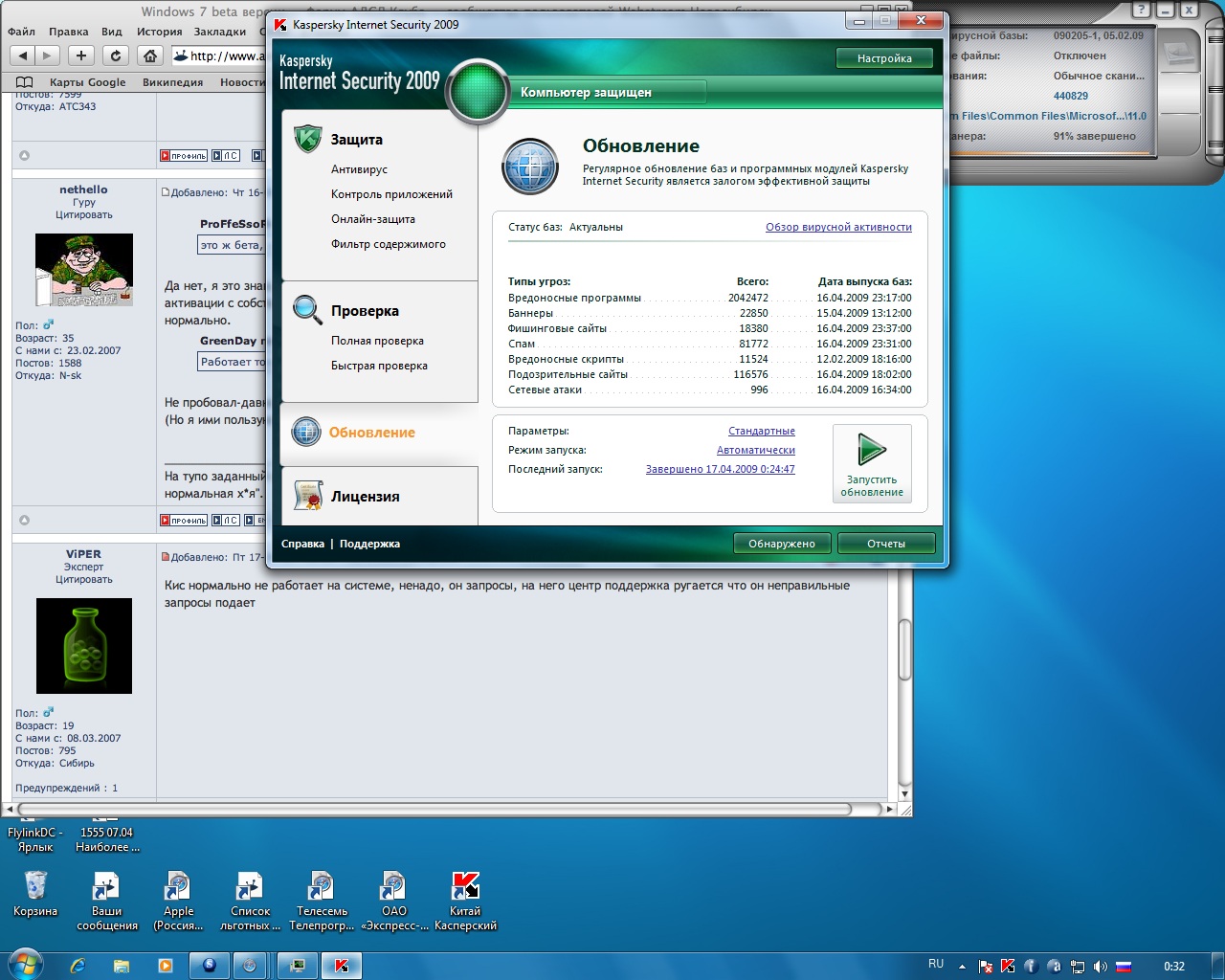The height and width of the screenshot is (980, 1225).
Task: Click the Обнаружено button
Action: click(x=782, y=544)
